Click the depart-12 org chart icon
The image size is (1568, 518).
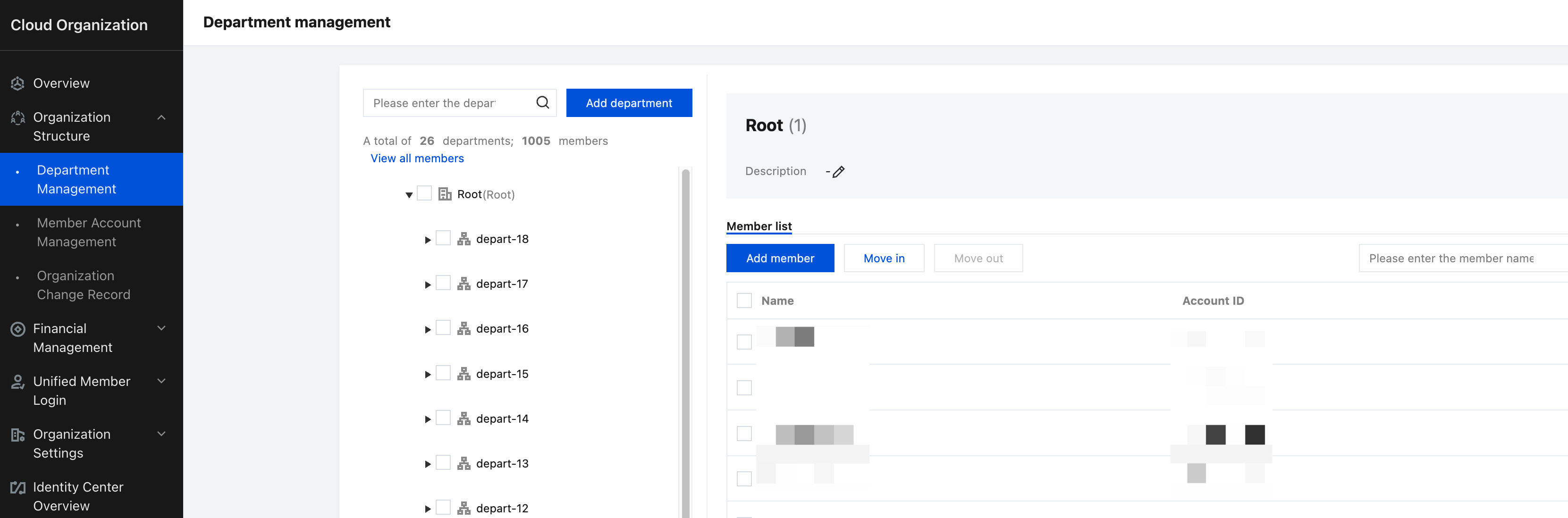(464, 508)
